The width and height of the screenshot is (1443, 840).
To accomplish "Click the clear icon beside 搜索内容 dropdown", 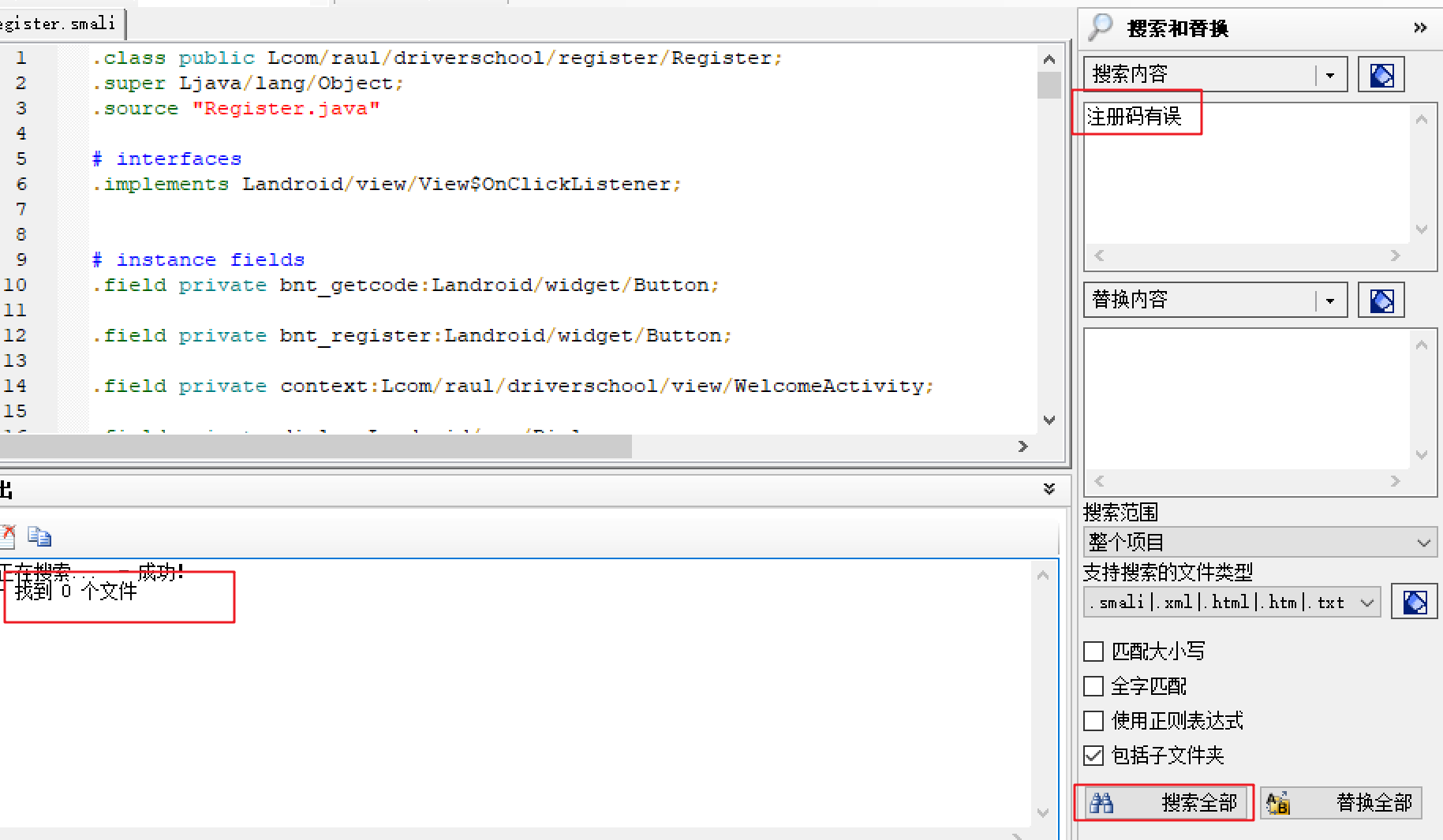I will point(1381,75).
